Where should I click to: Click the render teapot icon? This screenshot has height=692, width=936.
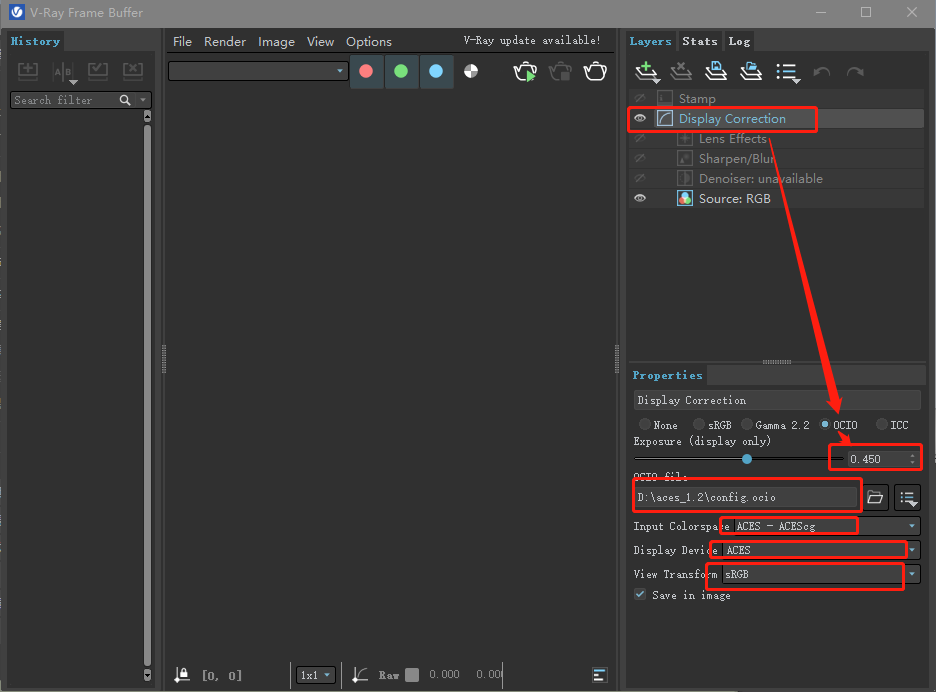coord(596,72)
